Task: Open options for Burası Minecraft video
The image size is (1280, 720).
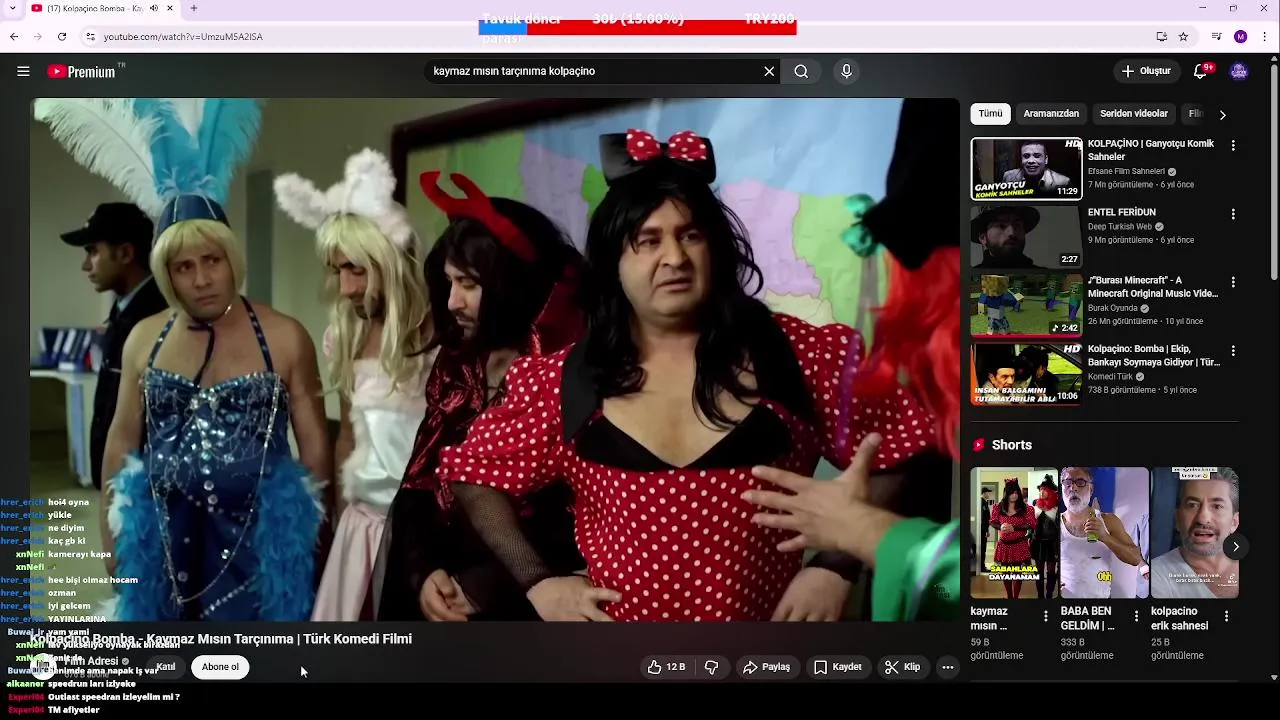Action: point(1233,282)
